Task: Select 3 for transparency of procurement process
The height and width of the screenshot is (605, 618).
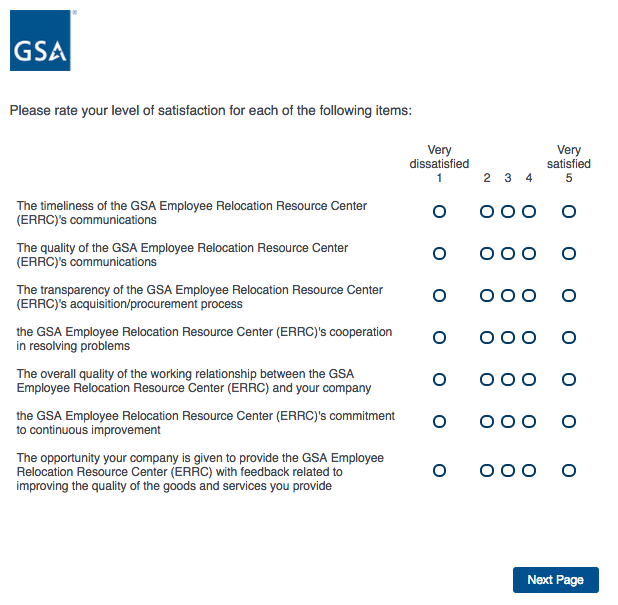Action: (508, 296)
